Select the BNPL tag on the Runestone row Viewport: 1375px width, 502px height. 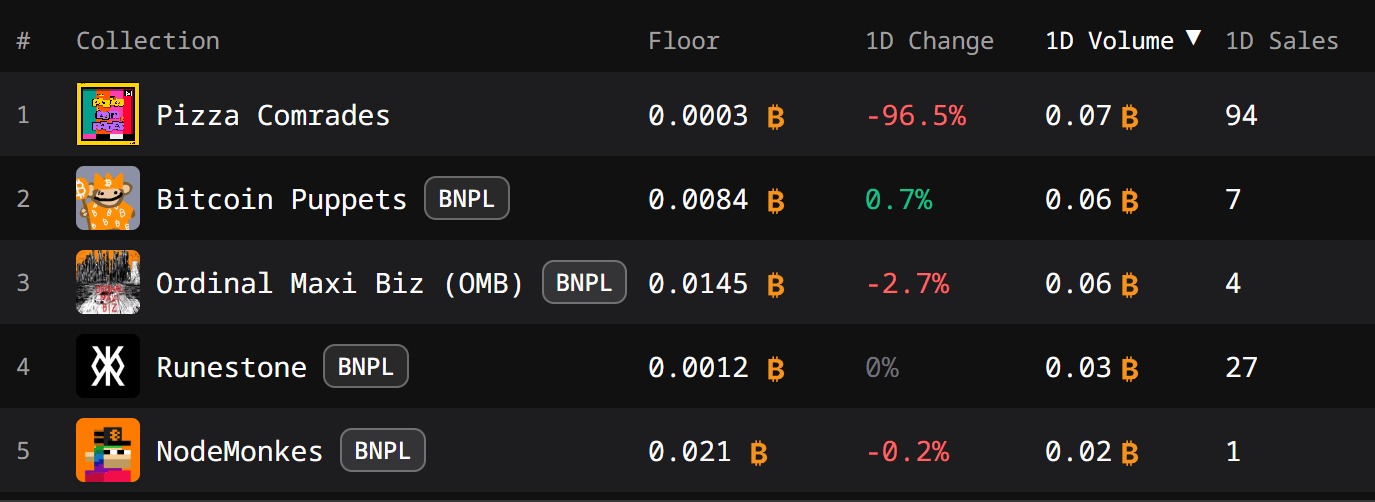pyautogui.click(x=366, y=366)
